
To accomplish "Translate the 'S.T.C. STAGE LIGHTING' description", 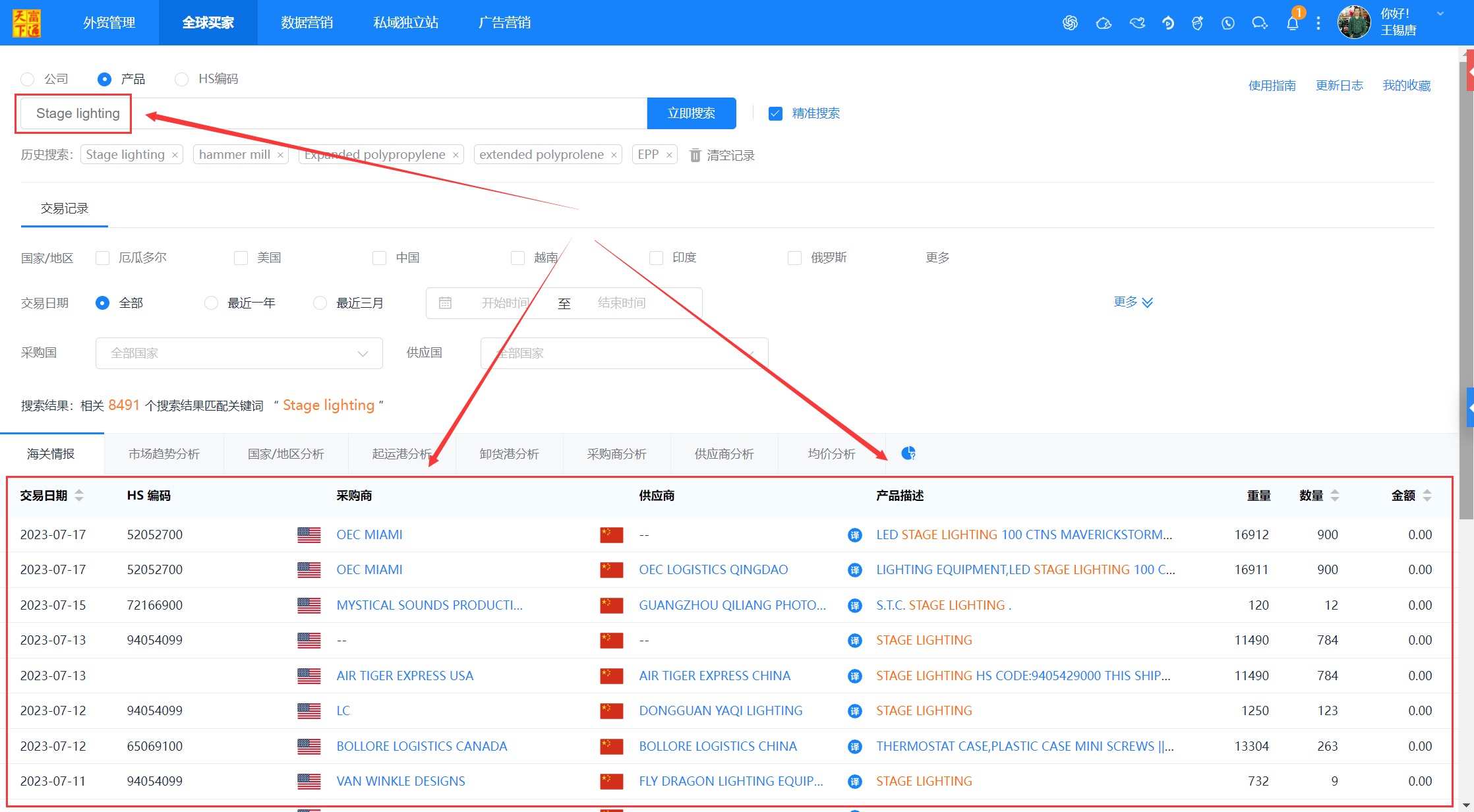I will click(x=855, y=605).
